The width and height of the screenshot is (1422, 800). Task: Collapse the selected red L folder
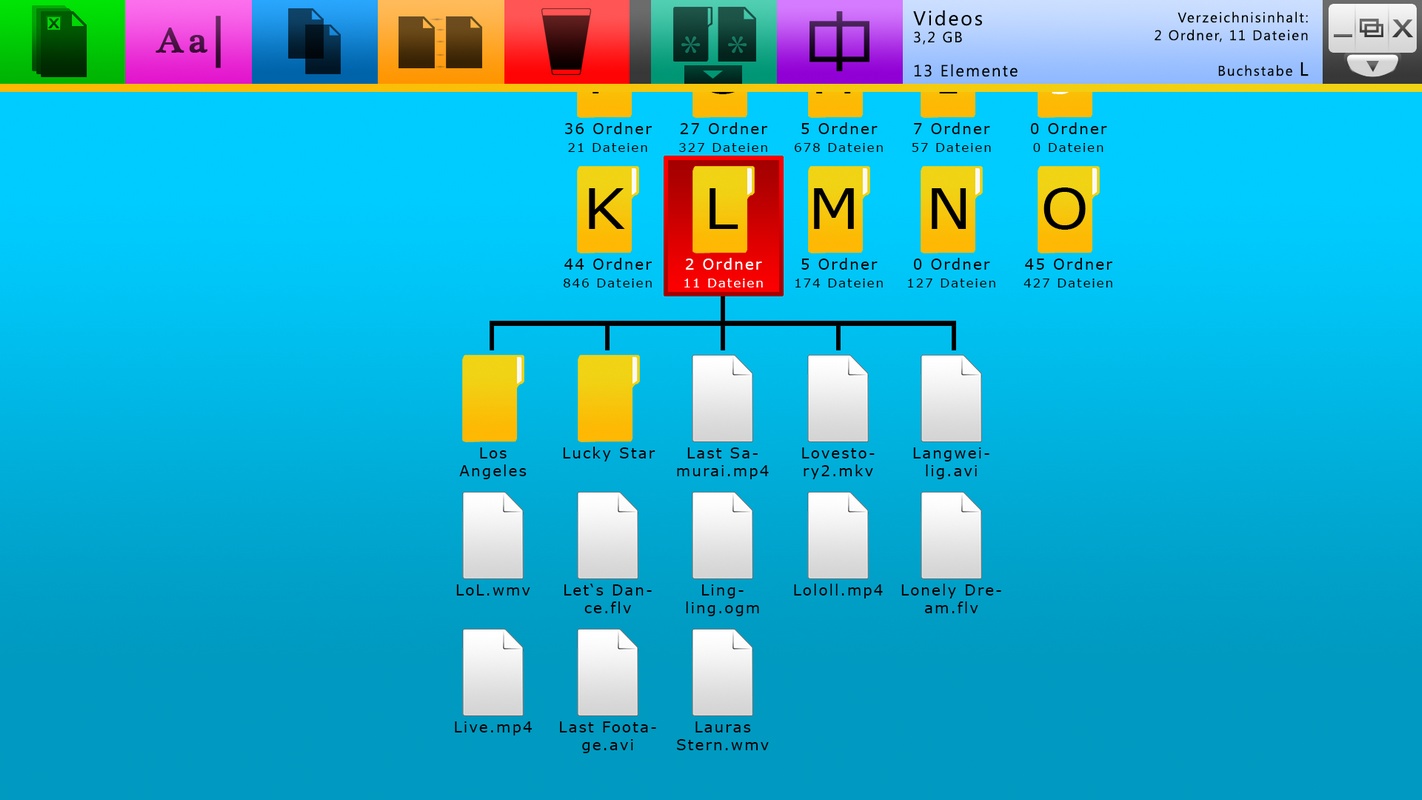[x=722, y=225]
